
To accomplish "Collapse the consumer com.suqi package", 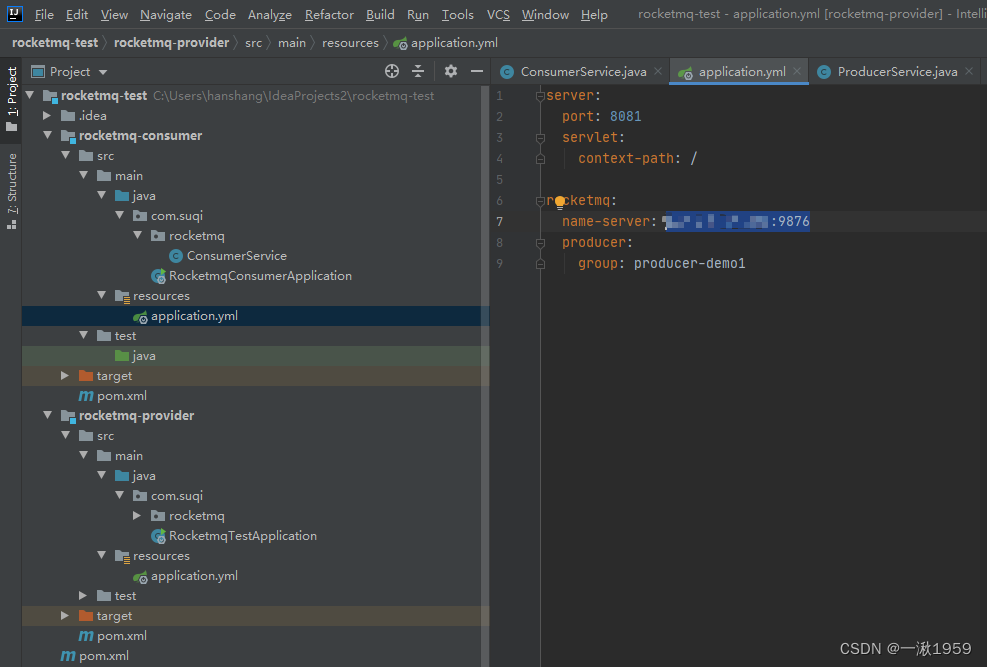I will (120, 215).
